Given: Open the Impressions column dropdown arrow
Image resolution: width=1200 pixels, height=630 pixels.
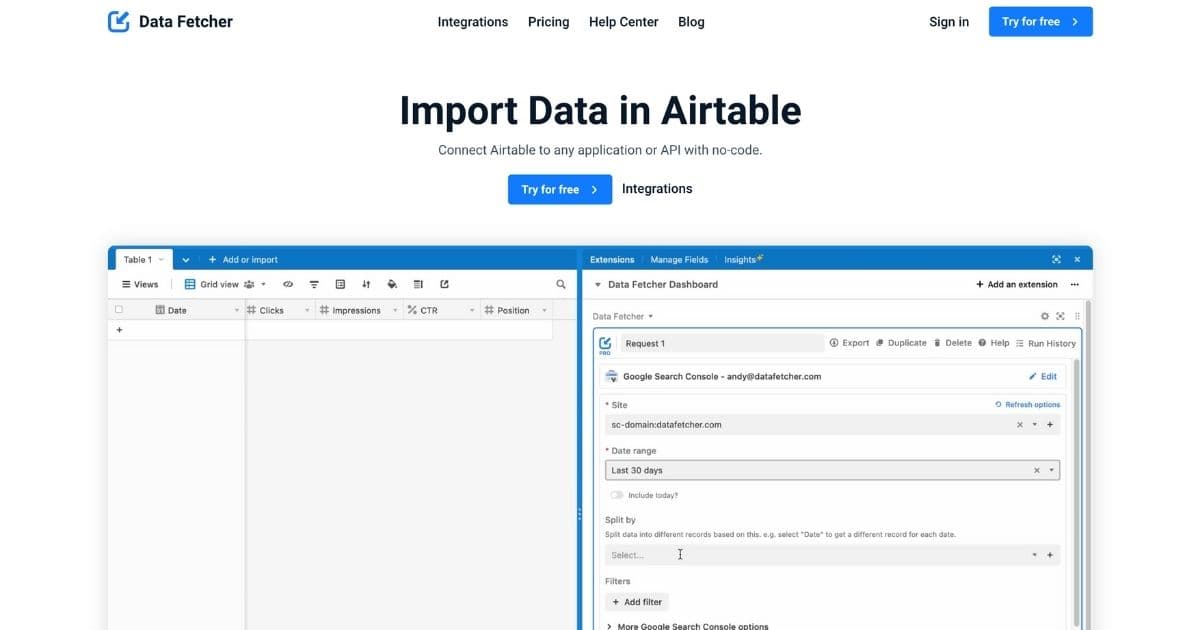Looking at the screenshot, I should (x=395, y=311).
